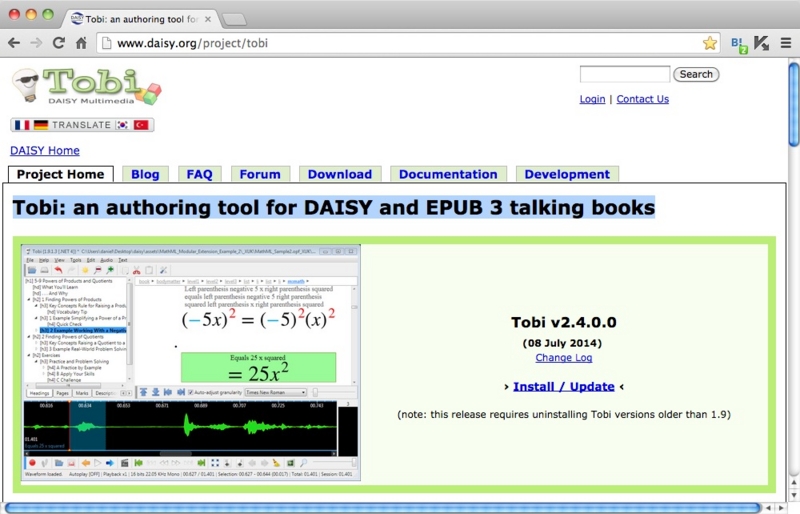Translate the page with the German flag
The height and width of the screenshot is (514, 800).
(x=41, y=125)
